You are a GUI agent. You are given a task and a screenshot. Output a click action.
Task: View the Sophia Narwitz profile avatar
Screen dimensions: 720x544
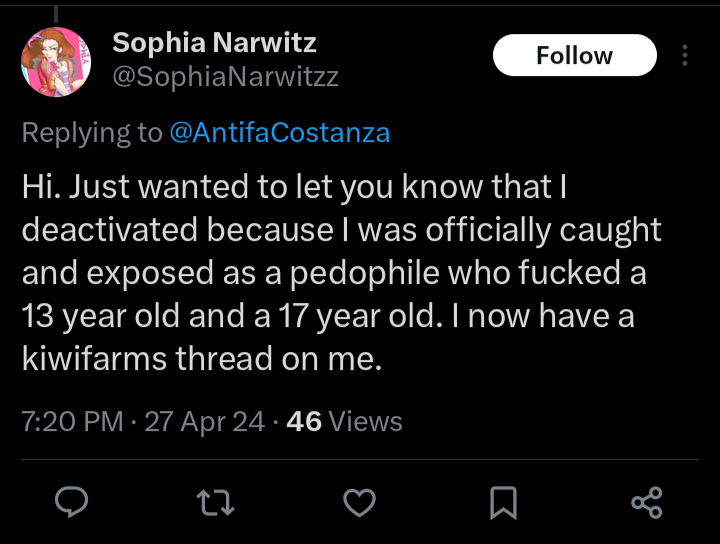point(56,62)
